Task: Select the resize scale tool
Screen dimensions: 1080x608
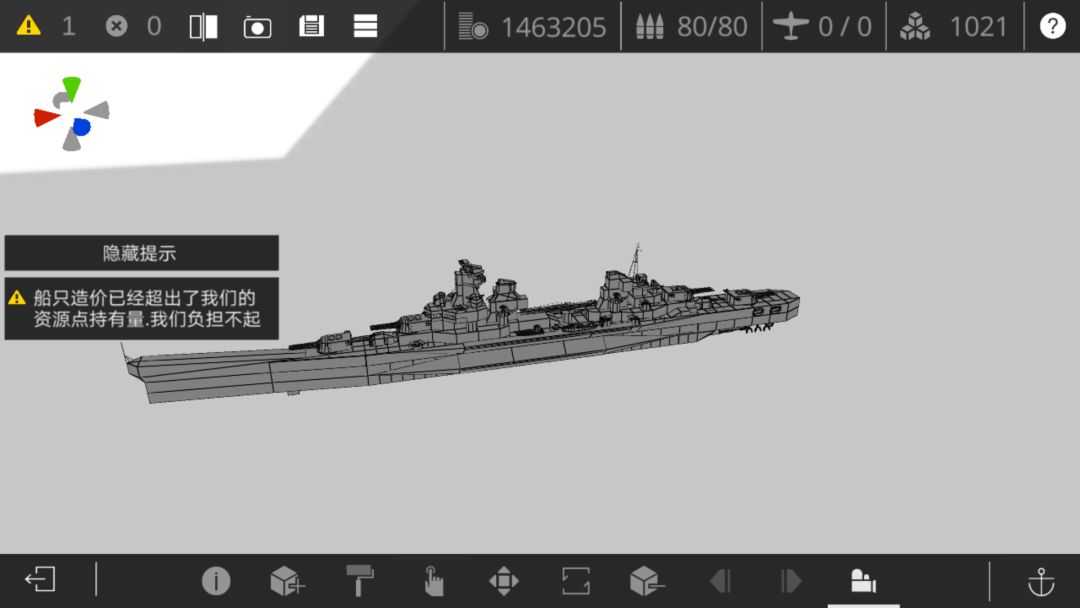Action: [576, 580]
